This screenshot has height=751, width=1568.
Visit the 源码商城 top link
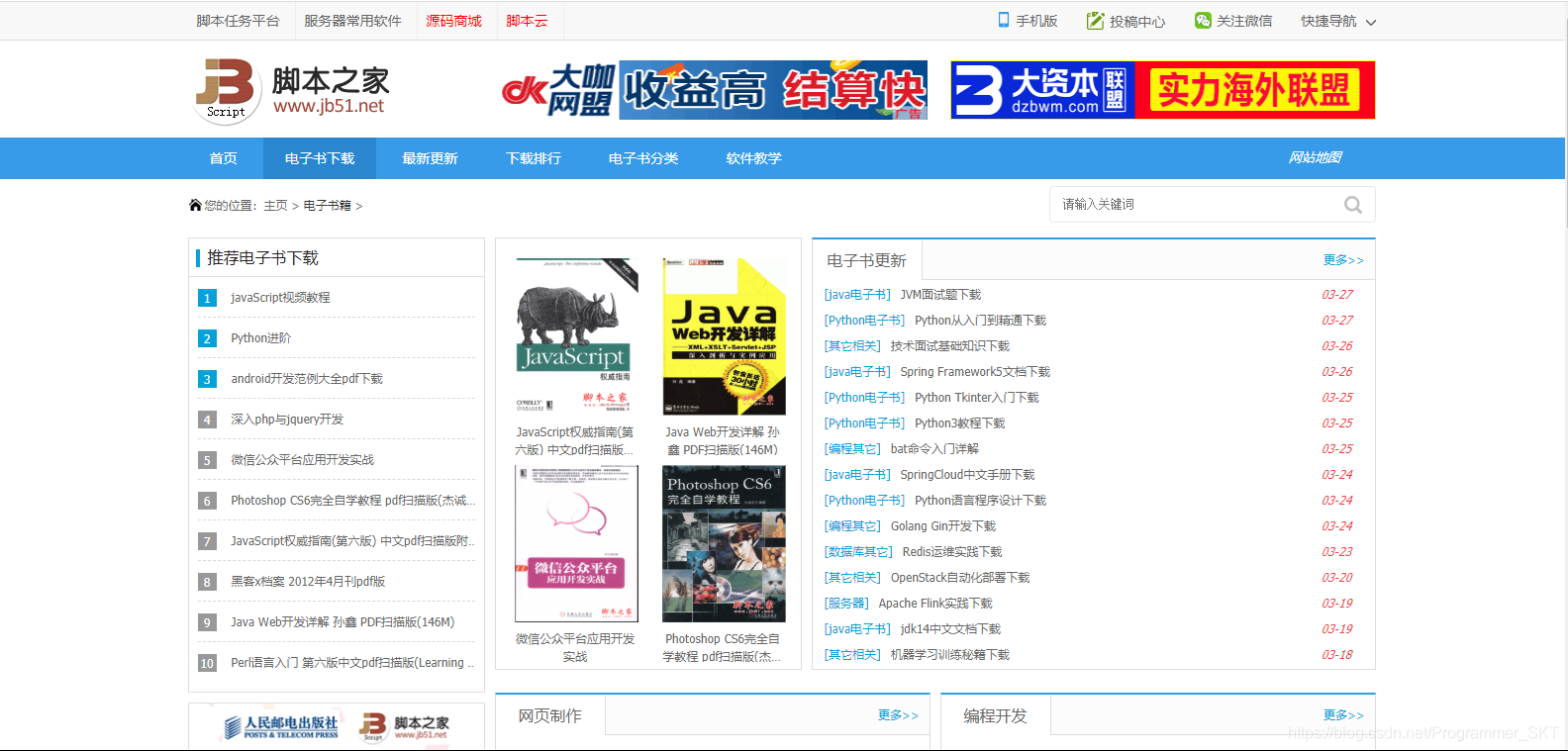(453, 21)
